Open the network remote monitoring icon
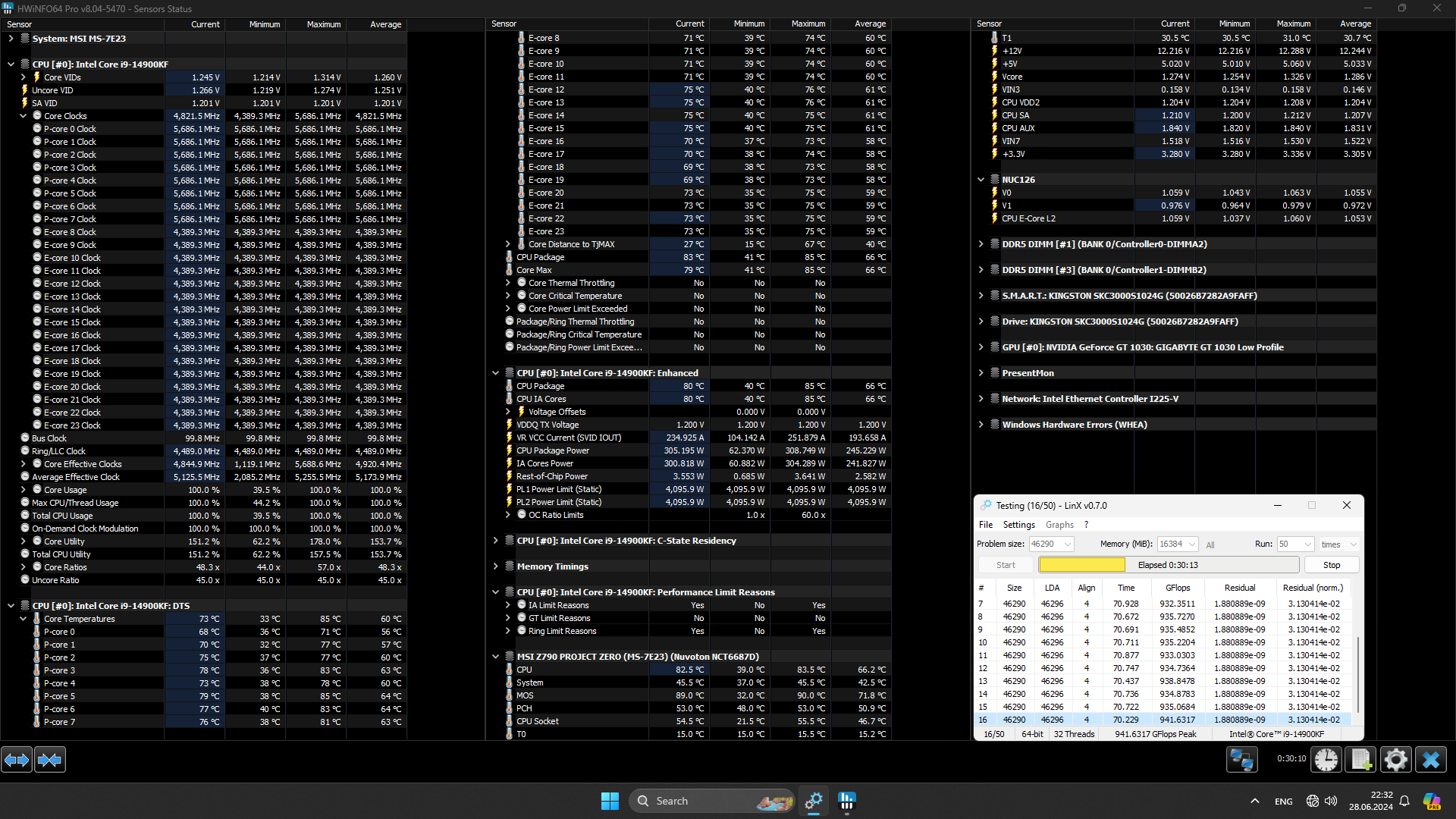The image size is (1456, 819). click(1242, 759)
